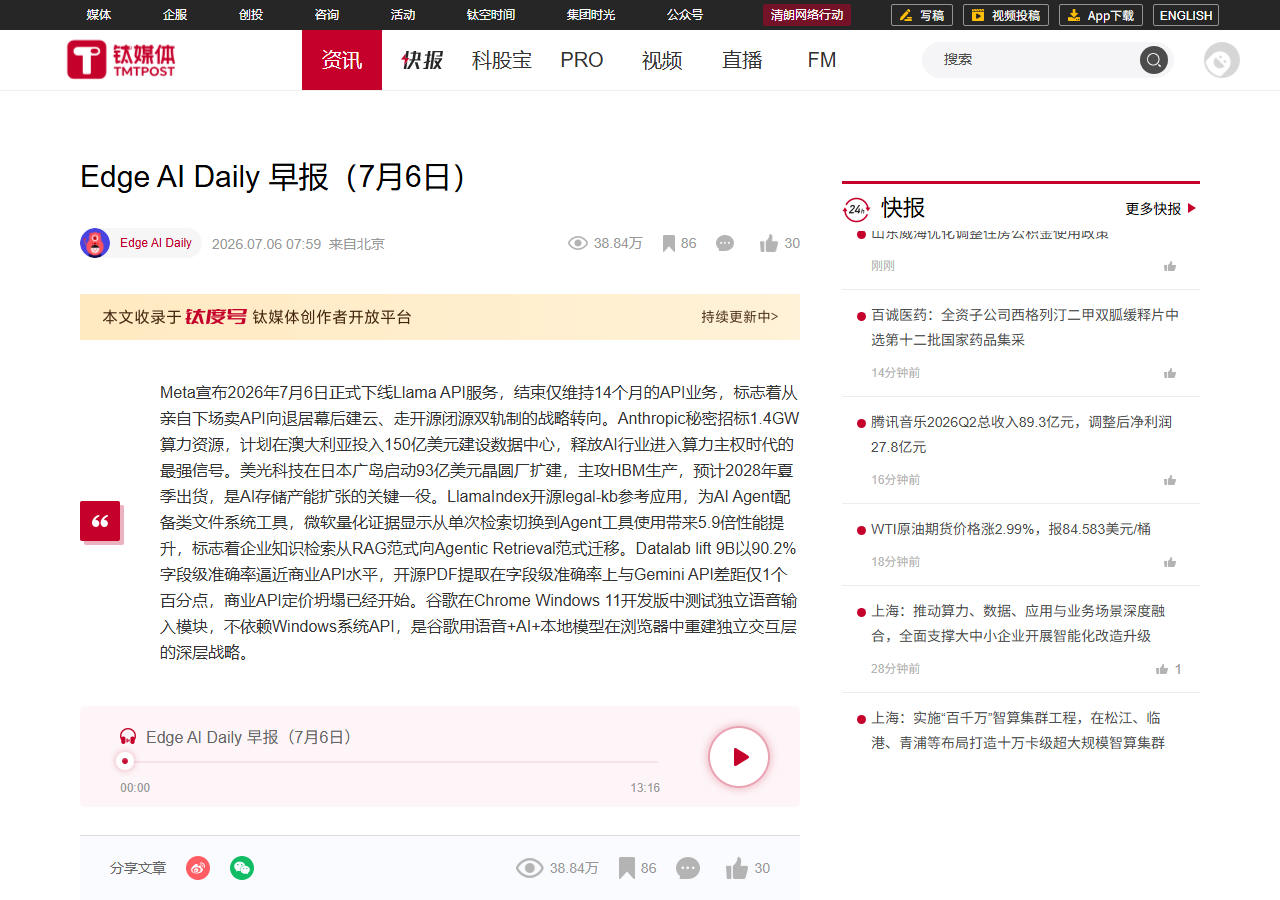1280x900 pixels.
Task: Click the 写稿 button
Action: 922,15
